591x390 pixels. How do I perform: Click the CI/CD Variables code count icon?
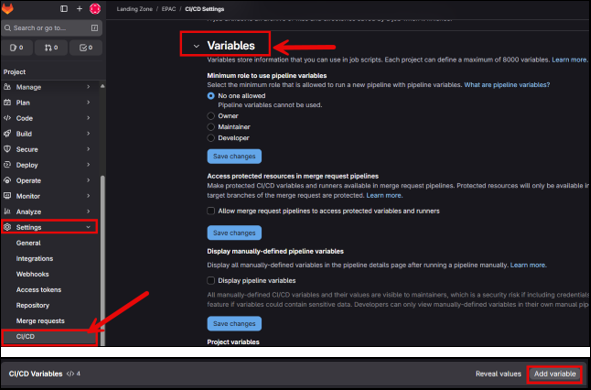pos(70,374)
